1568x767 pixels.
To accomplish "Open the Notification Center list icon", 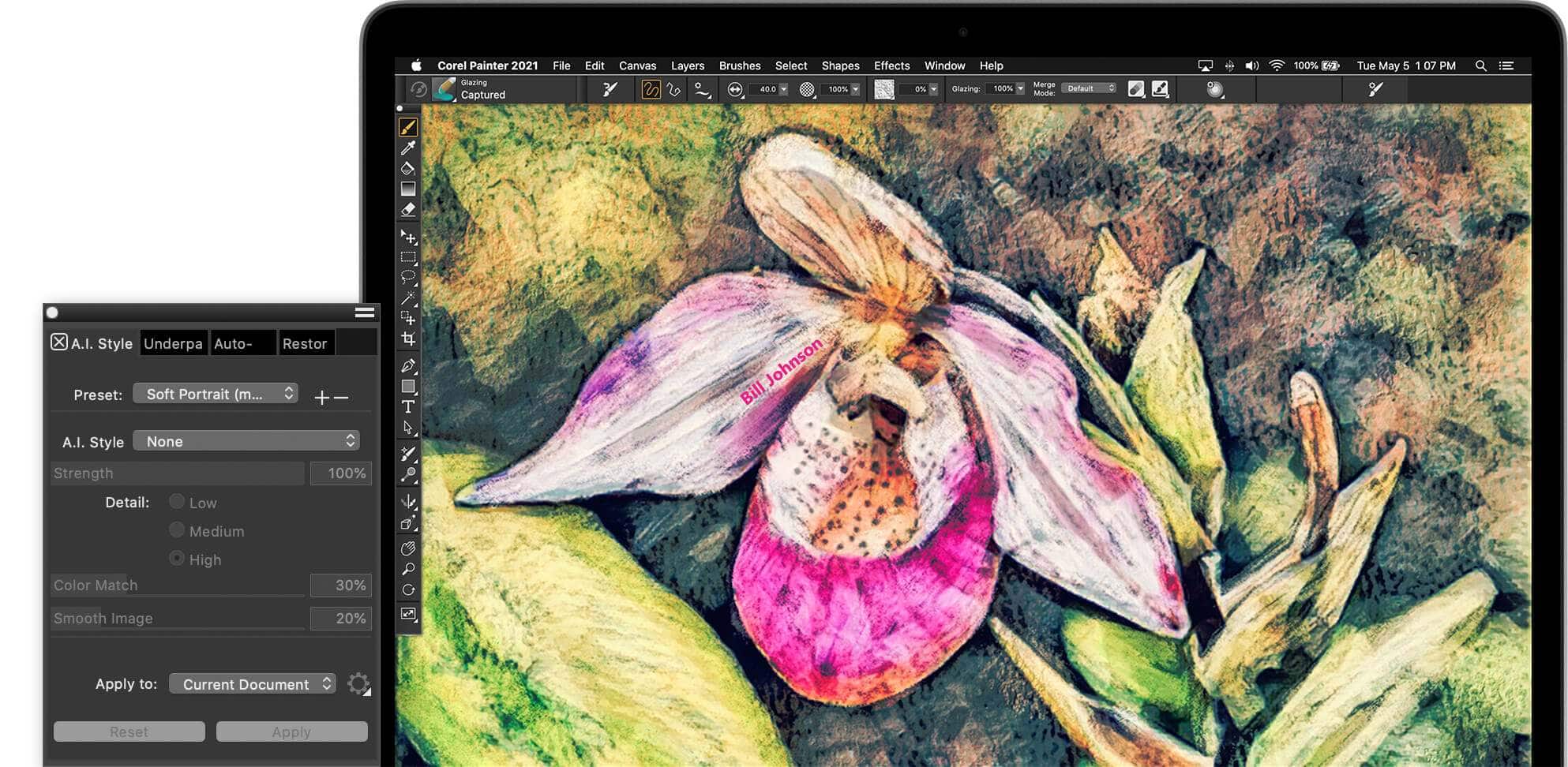I will tap(1506, 65).
